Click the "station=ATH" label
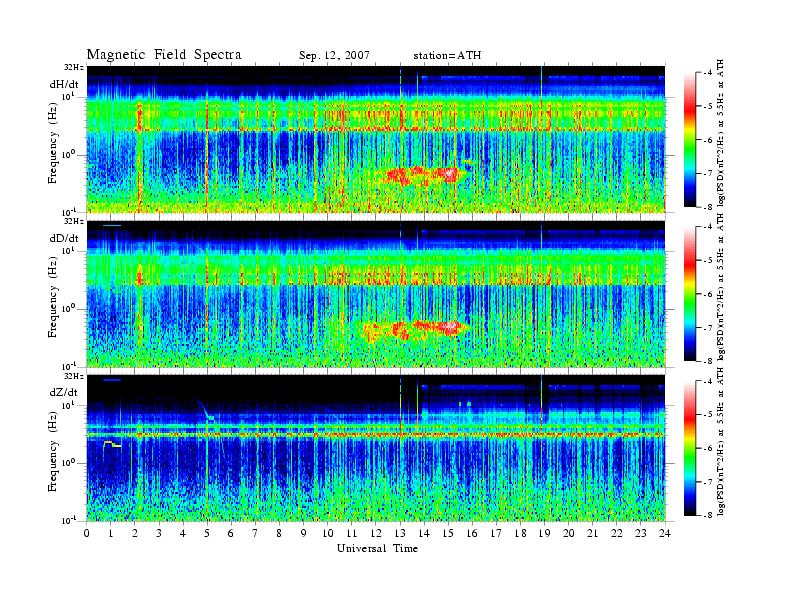Viewport: 792px width, 612px height. (447, 56)
